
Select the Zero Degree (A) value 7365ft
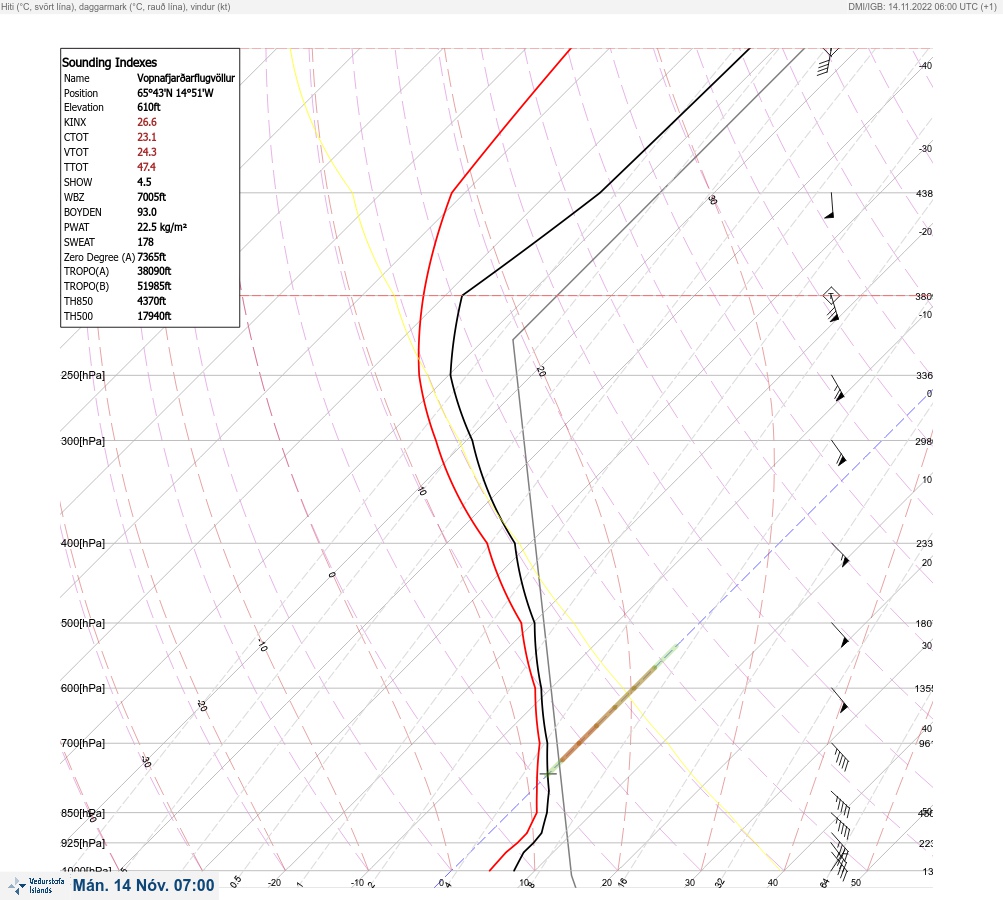152,257
